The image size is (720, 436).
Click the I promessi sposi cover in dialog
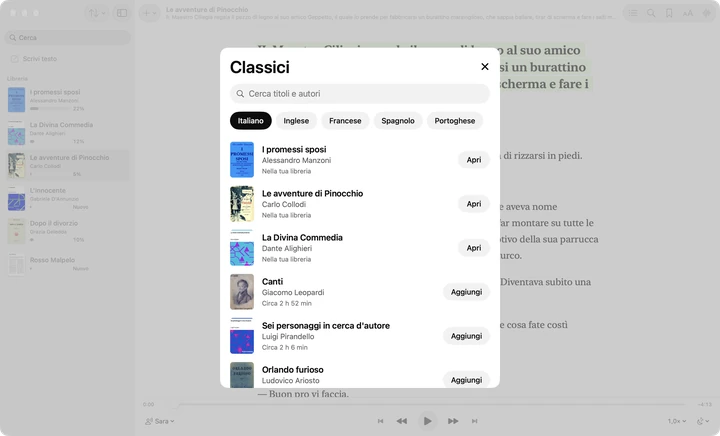(242, 160)
